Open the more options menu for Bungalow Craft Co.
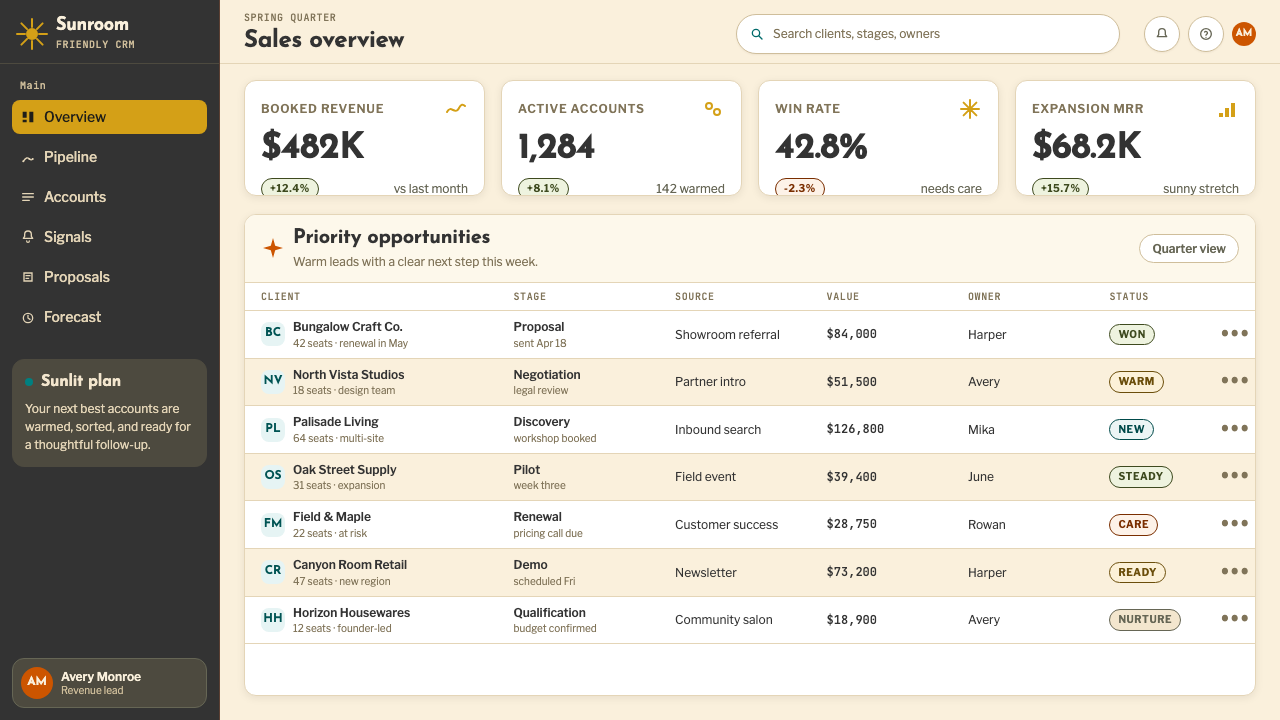The image size is (1280, 720). point(1235,333)
